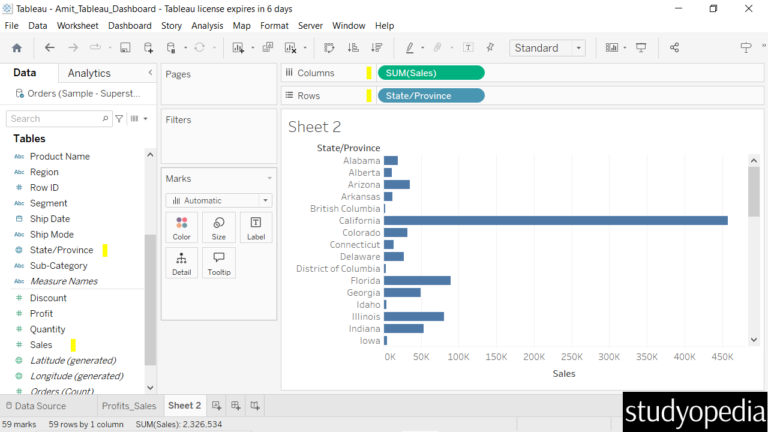This screenshot has width=768, height=432.
Task: Switch to the Profits_Sales sheet tab
Action: 129,406
